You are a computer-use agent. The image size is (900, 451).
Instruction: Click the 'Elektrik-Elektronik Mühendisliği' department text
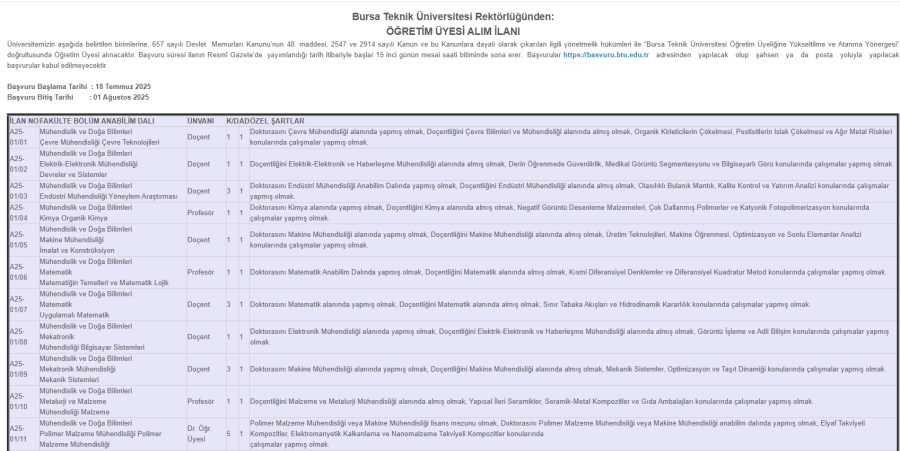(x=88, y=164)
